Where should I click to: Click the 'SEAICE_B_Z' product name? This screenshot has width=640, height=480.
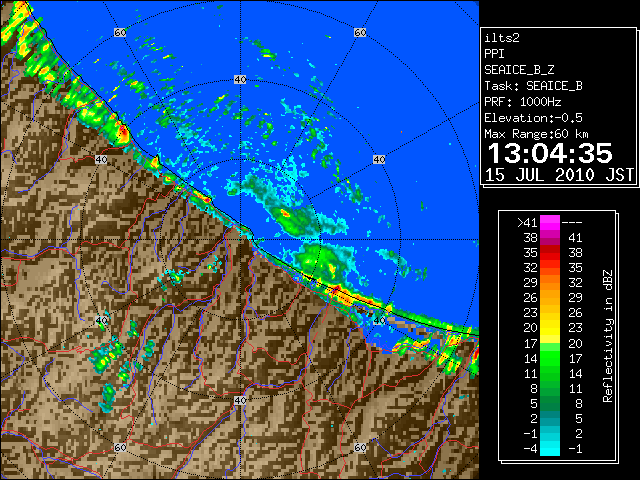tap(519, 70)
